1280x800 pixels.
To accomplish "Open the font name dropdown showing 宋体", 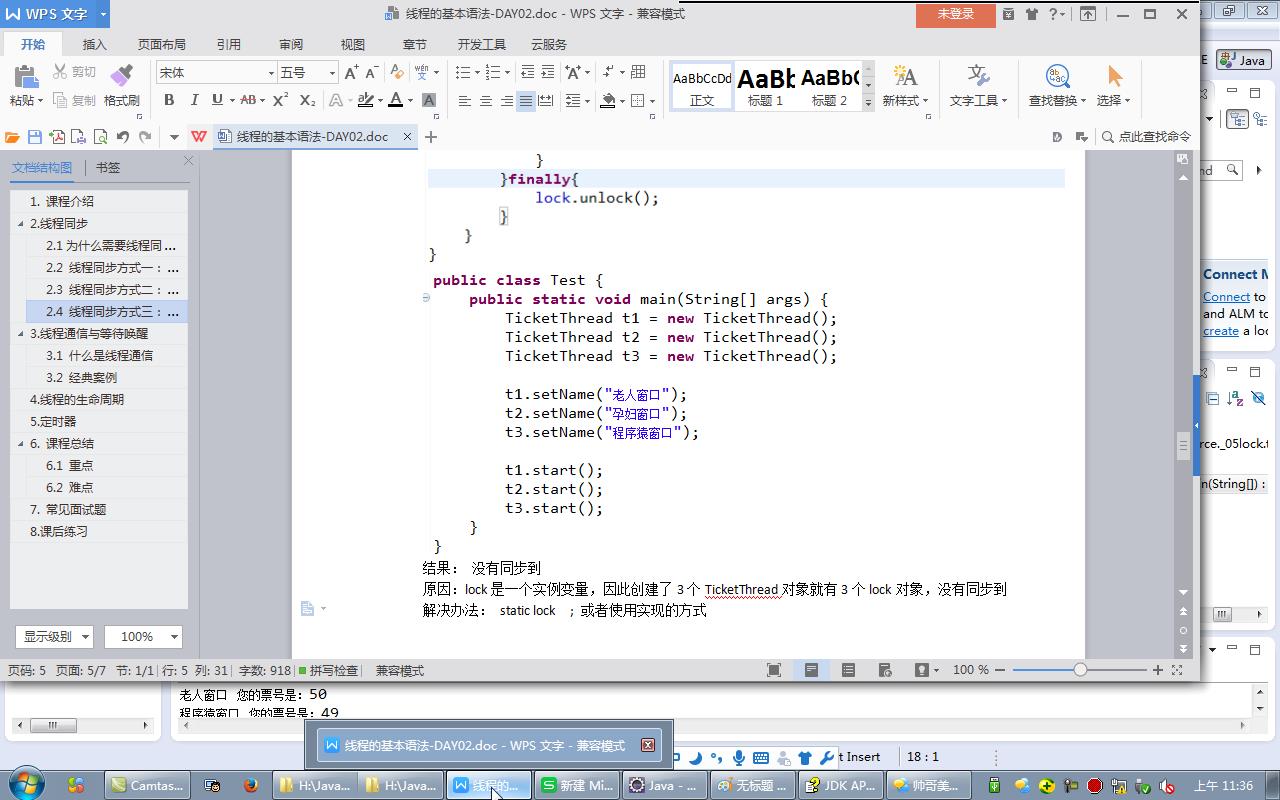I will point(270,73).
